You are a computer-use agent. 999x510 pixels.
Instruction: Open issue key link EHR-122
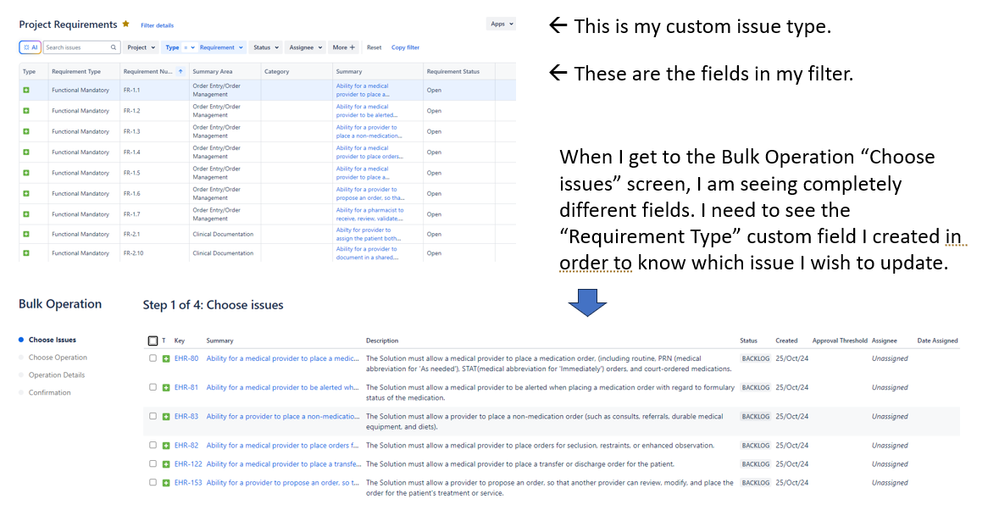(189, 464)
